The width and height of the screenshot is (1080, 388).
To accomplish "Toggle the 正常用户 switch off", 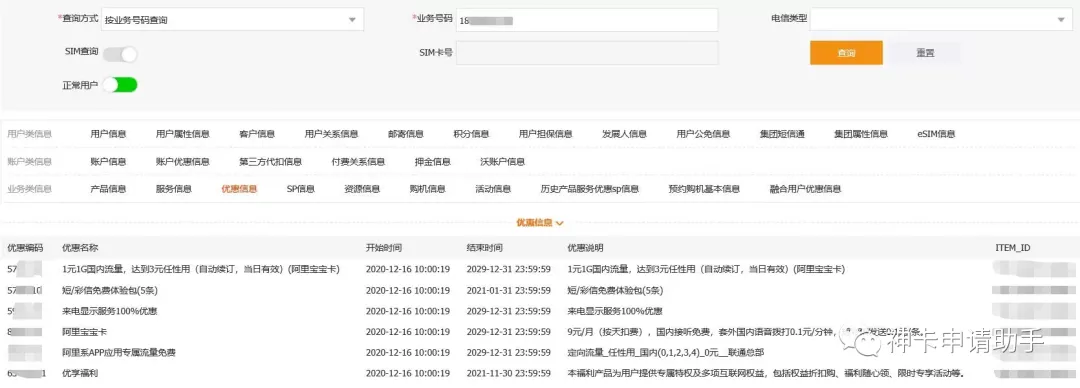I will click(120, 85).
